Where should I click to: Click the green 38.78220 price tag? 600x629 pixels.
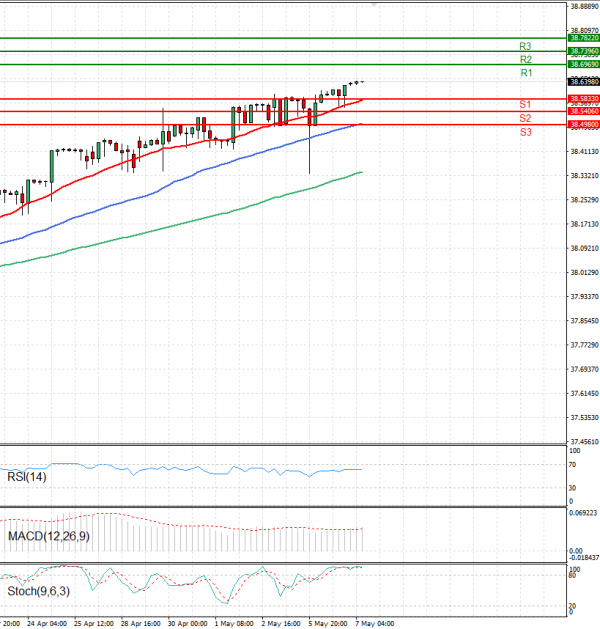point(582,38)
